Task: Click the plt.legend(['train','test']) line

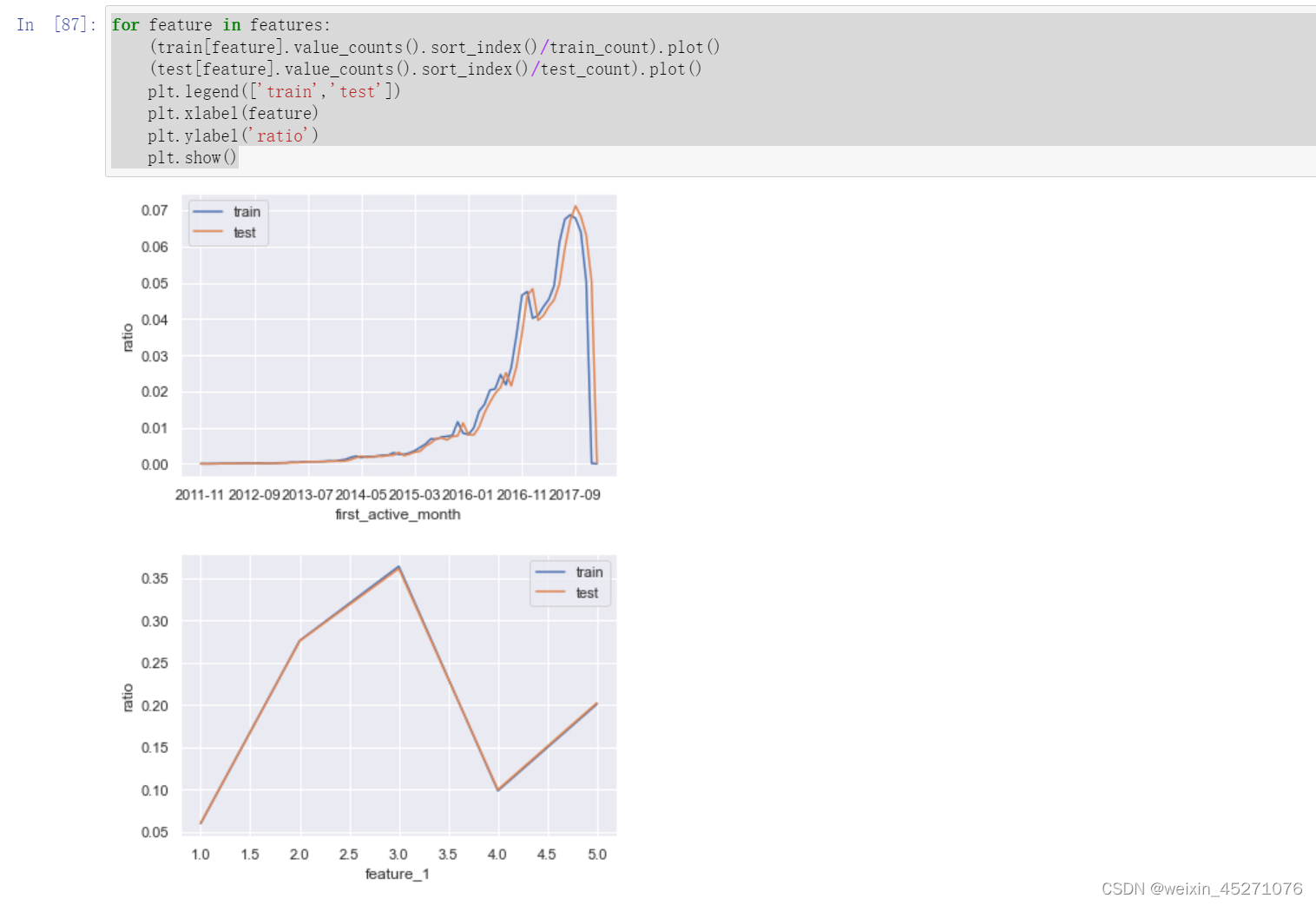Action: [273, 91]
